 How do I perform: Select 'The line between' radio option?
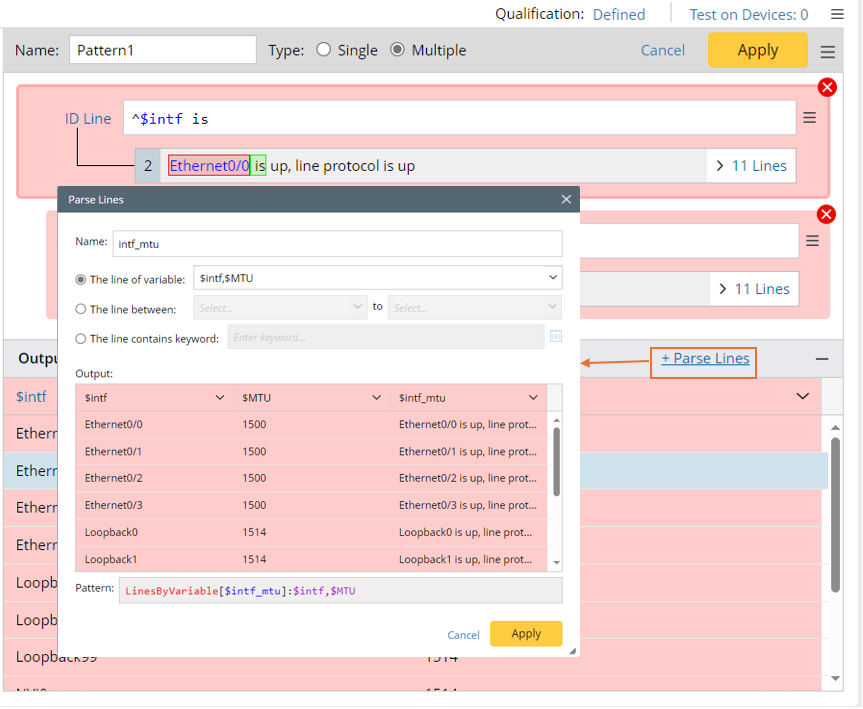81,309
